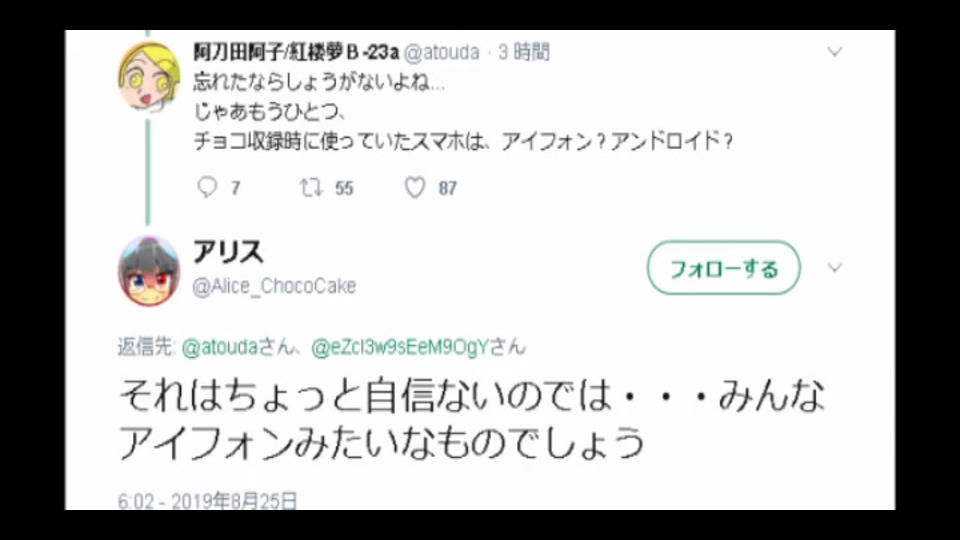Open the @atouda handle in tweet header
The width and height of the screenshot is (960, 540).
[x=441, y=52]
